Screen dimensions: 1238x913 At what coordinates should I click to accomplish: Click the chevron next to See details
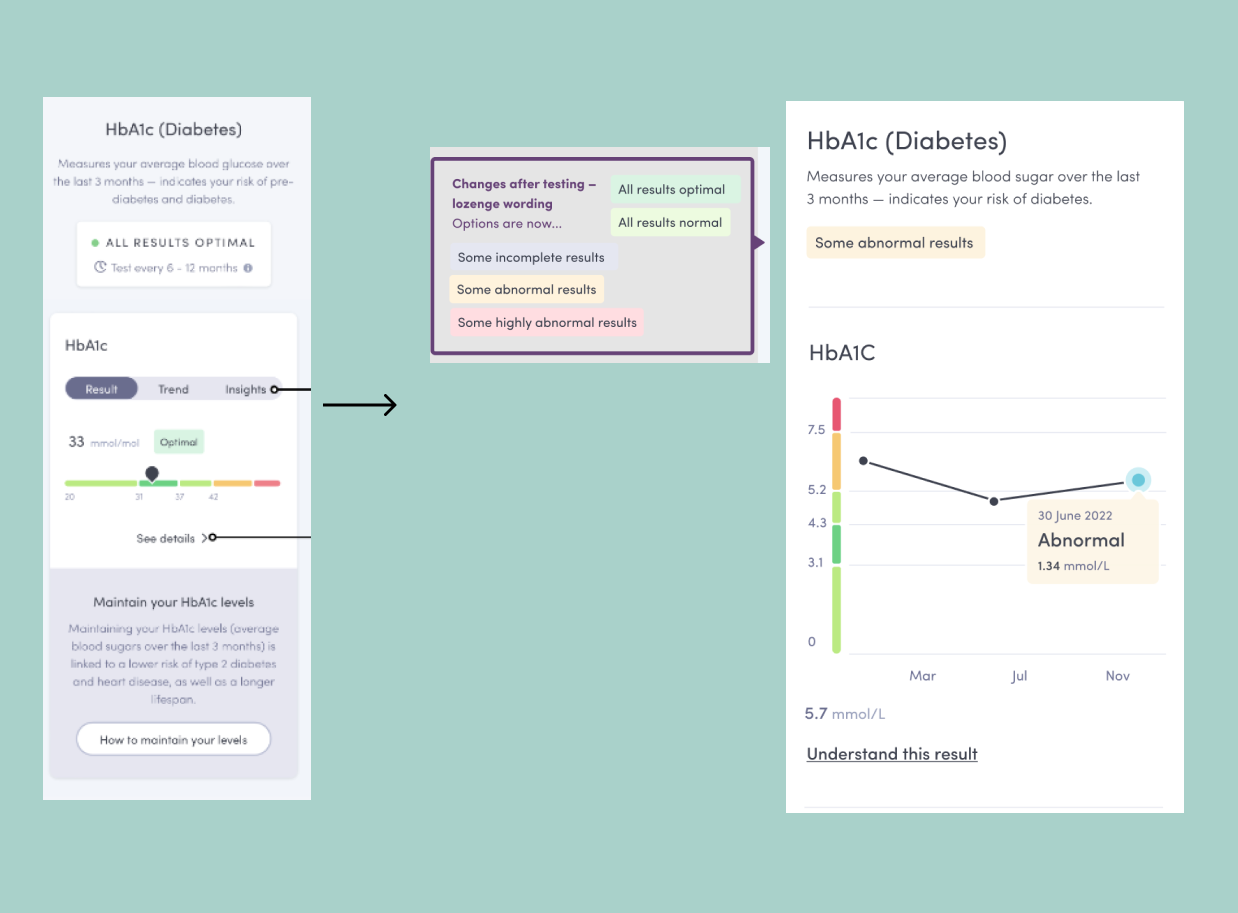click(x=204, y=538)
